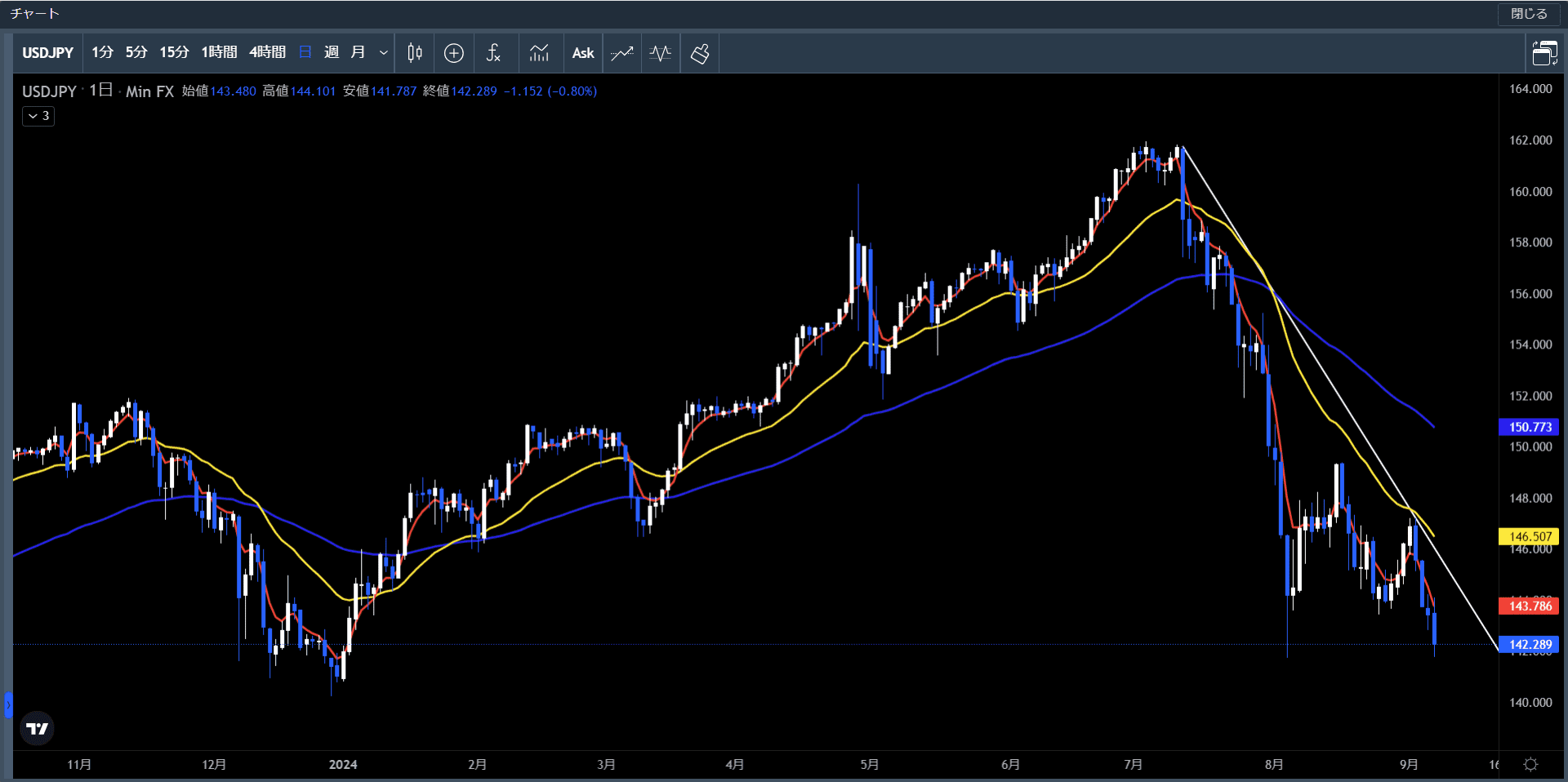
Task: Click the 8月 label on time axis
Action: [1274, 765]
